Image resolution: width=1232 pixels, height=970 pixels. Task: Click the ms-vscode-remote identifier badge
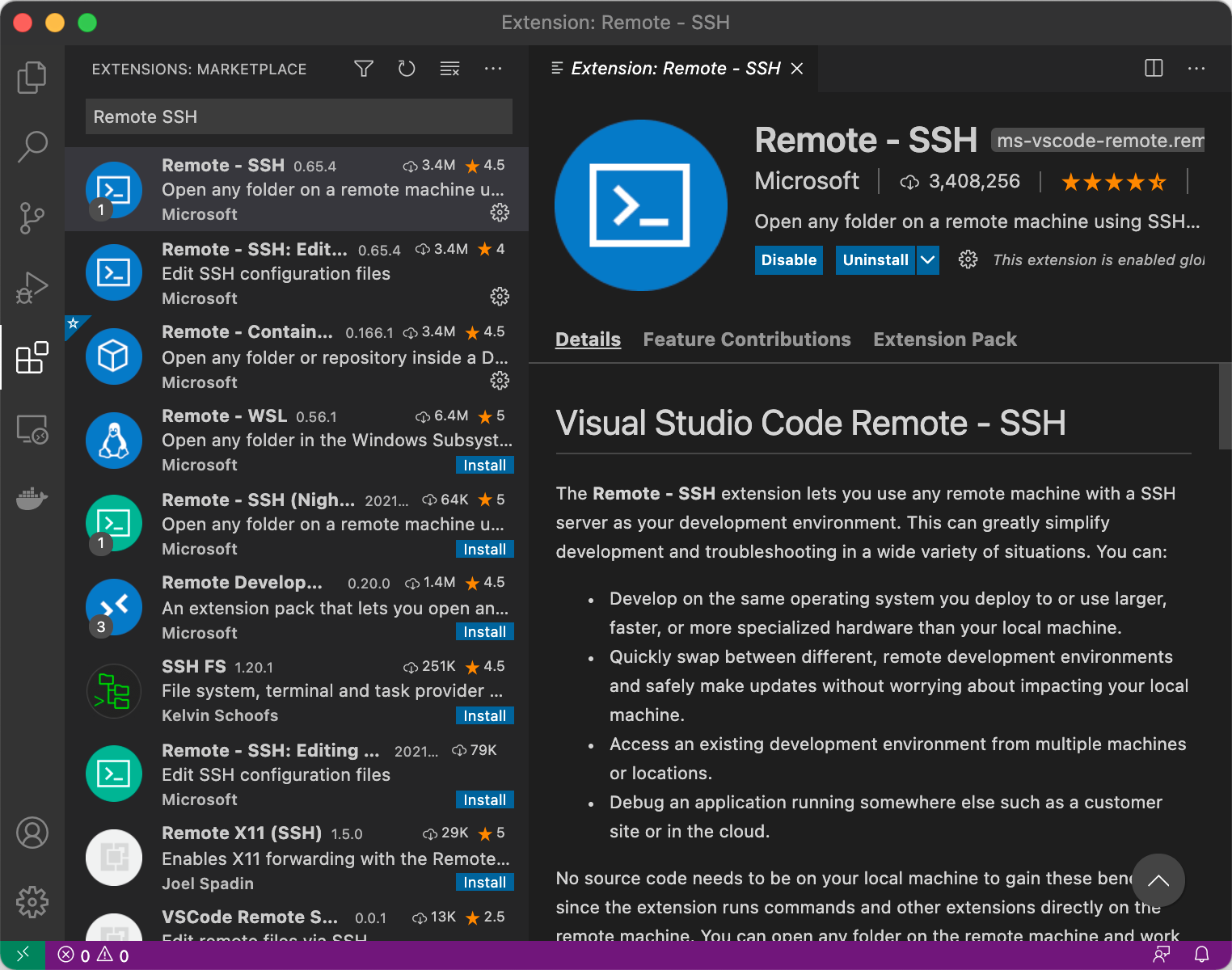tap(1098, 141)
